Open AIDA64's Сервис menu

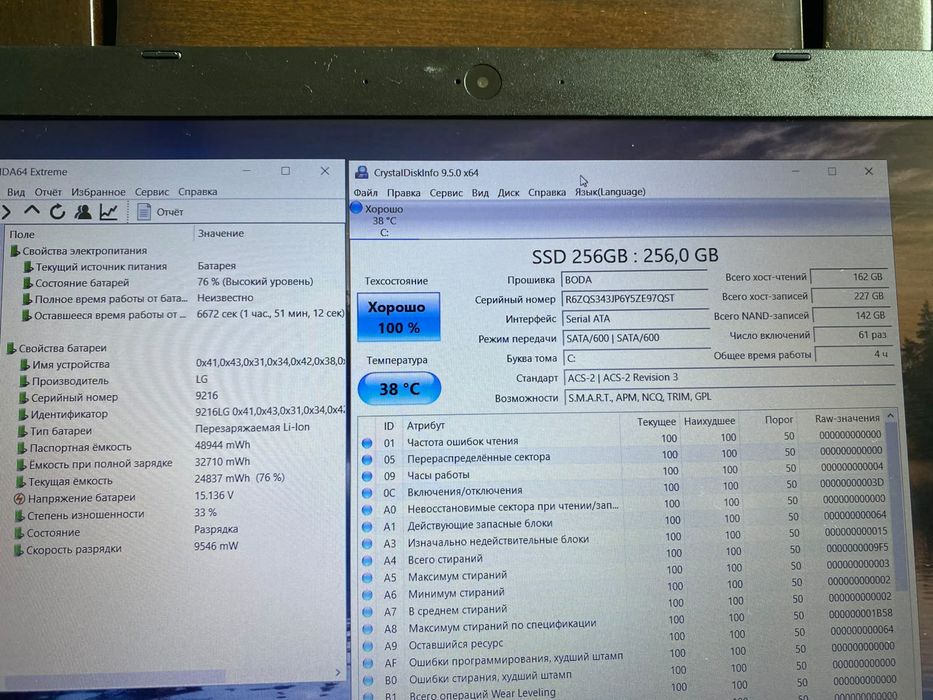[152, 192]
